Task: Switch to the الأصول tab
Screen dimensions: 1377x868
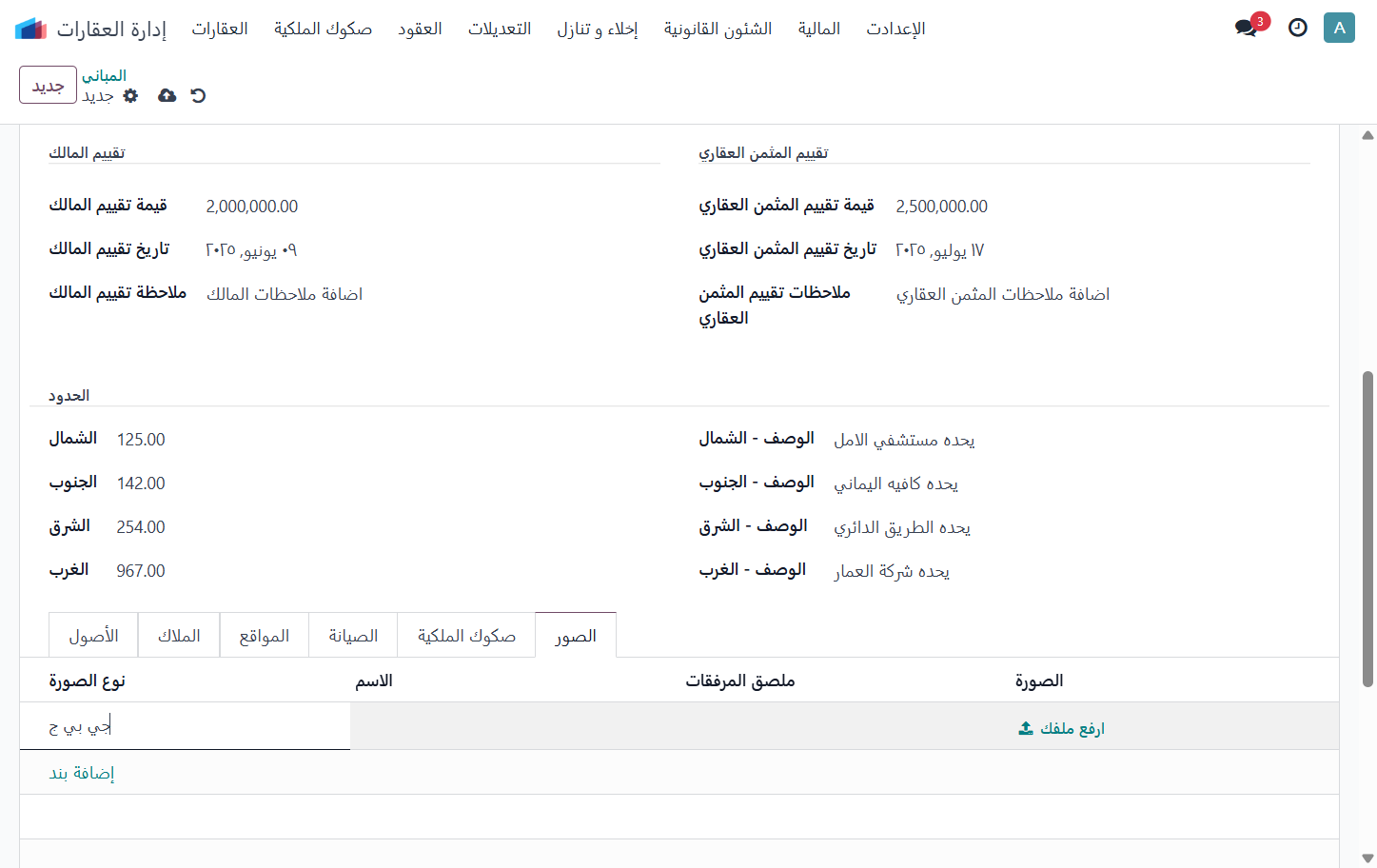Action: click(x=93, y=636)
